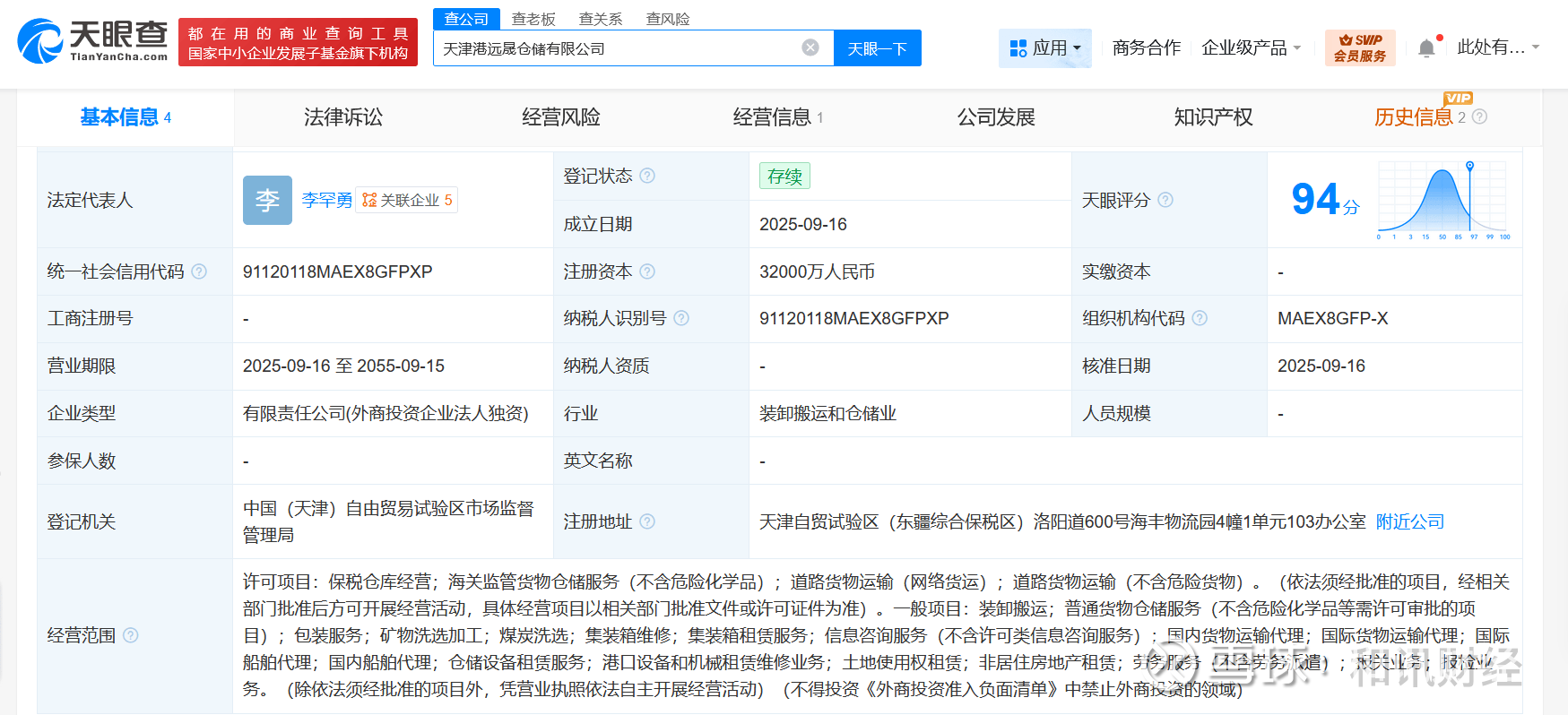The image size is (1568, 715).
Task: Click help icon beside 天眼评分
Action: [x=1165, y=200]
